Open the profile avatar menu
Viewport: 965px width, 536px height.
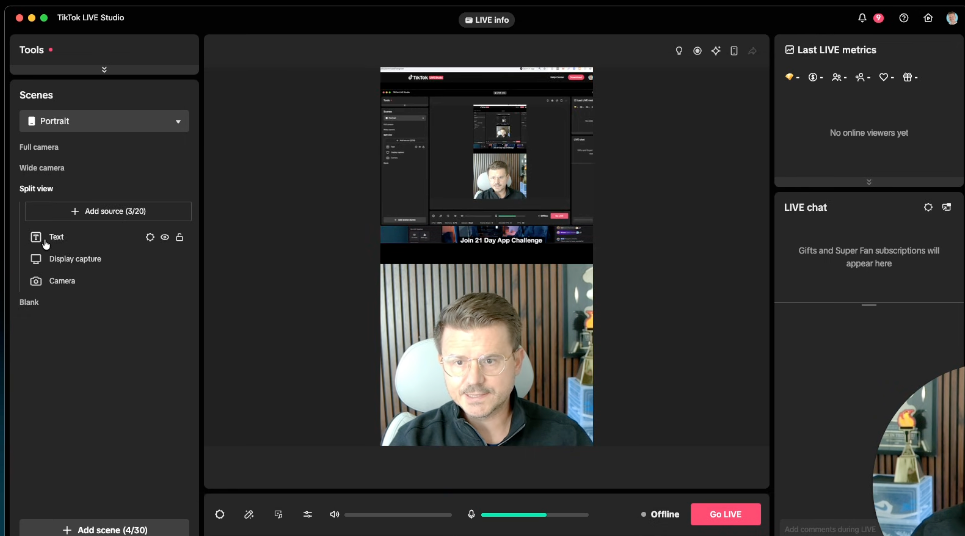[951, 18]
